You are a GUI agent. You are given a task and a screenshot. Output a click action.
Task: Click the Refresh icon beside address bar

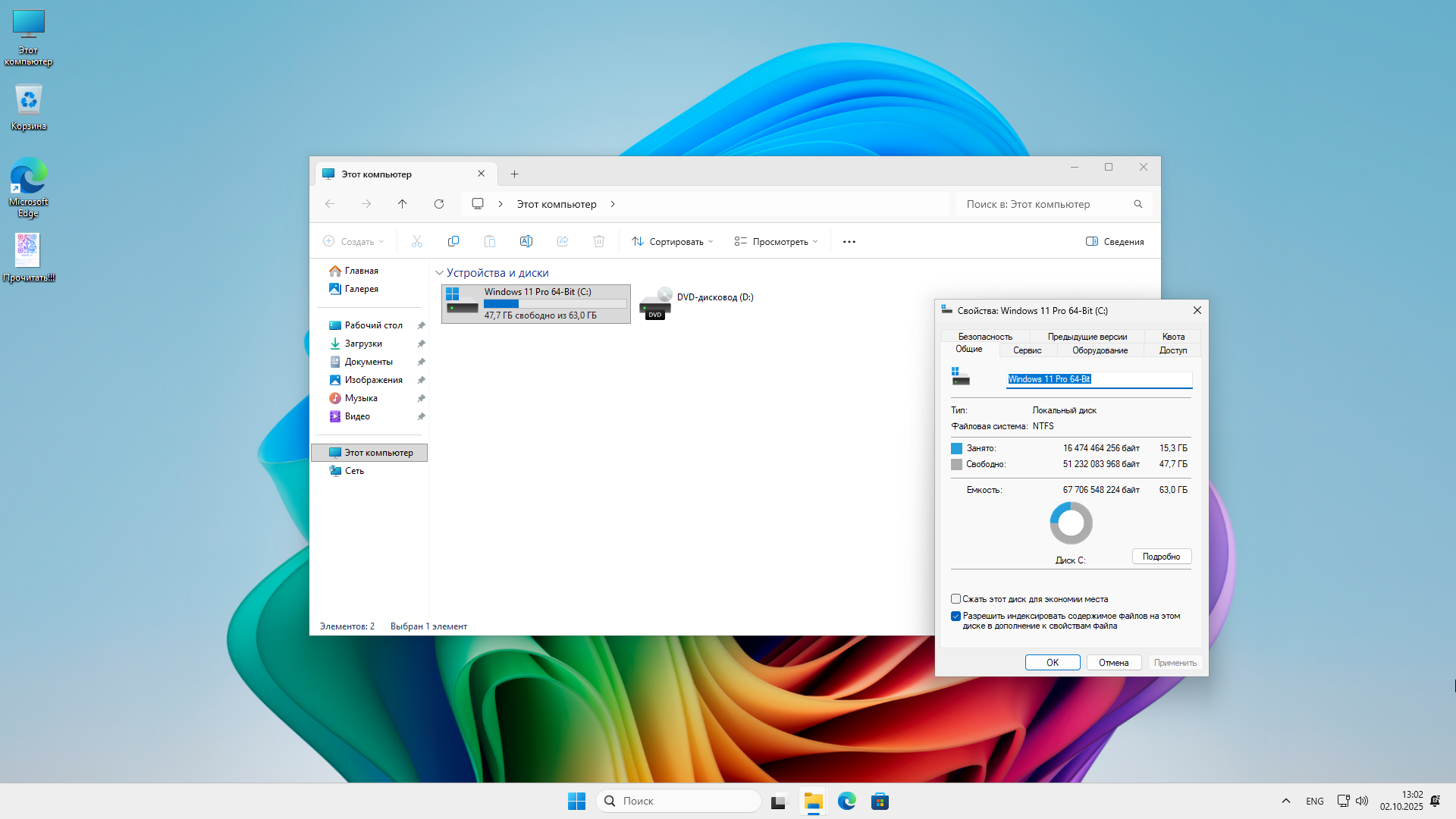439,204
